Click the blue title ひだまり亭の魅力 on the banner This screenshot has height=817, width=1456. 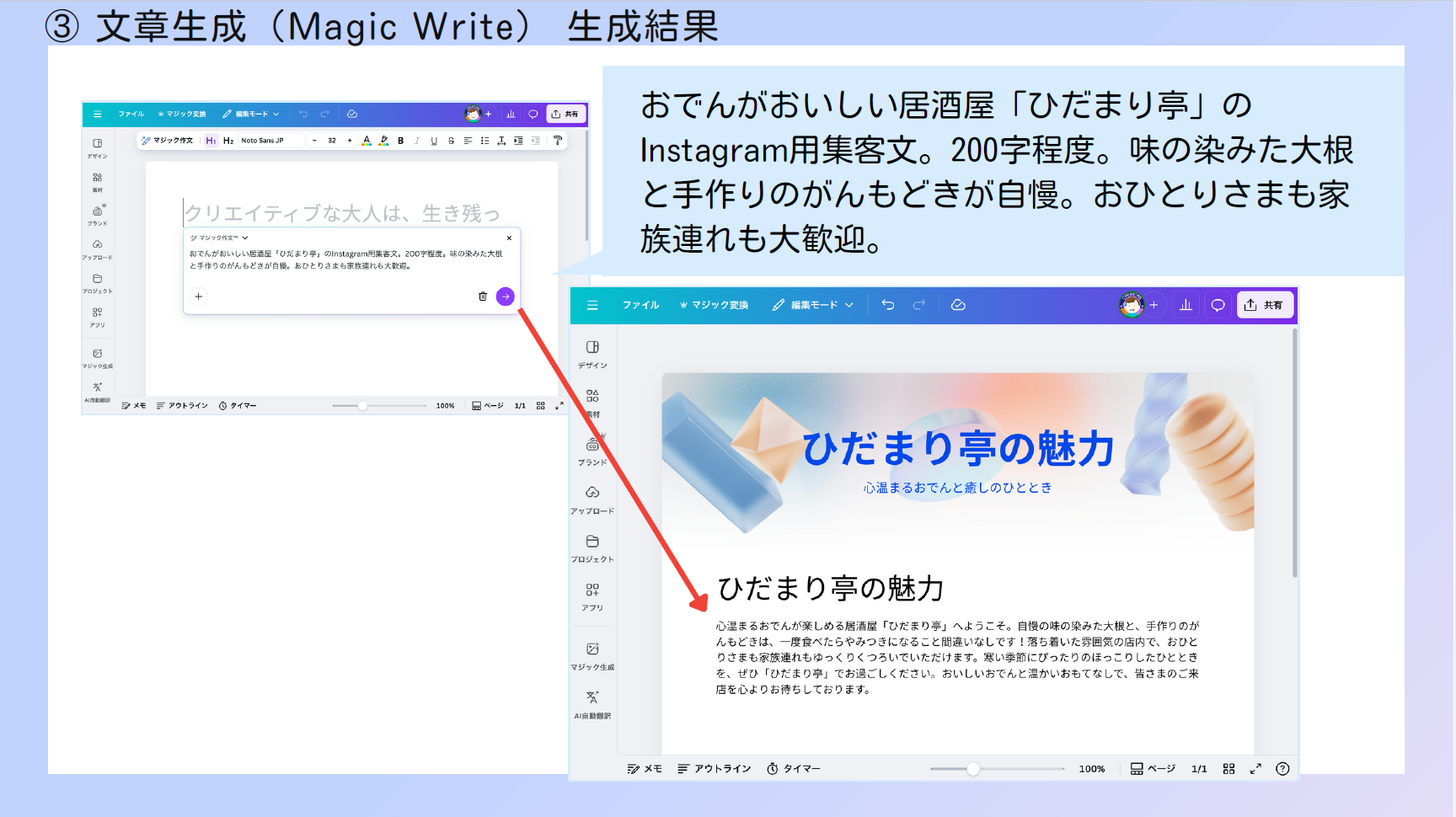click(x=958, y=448)
